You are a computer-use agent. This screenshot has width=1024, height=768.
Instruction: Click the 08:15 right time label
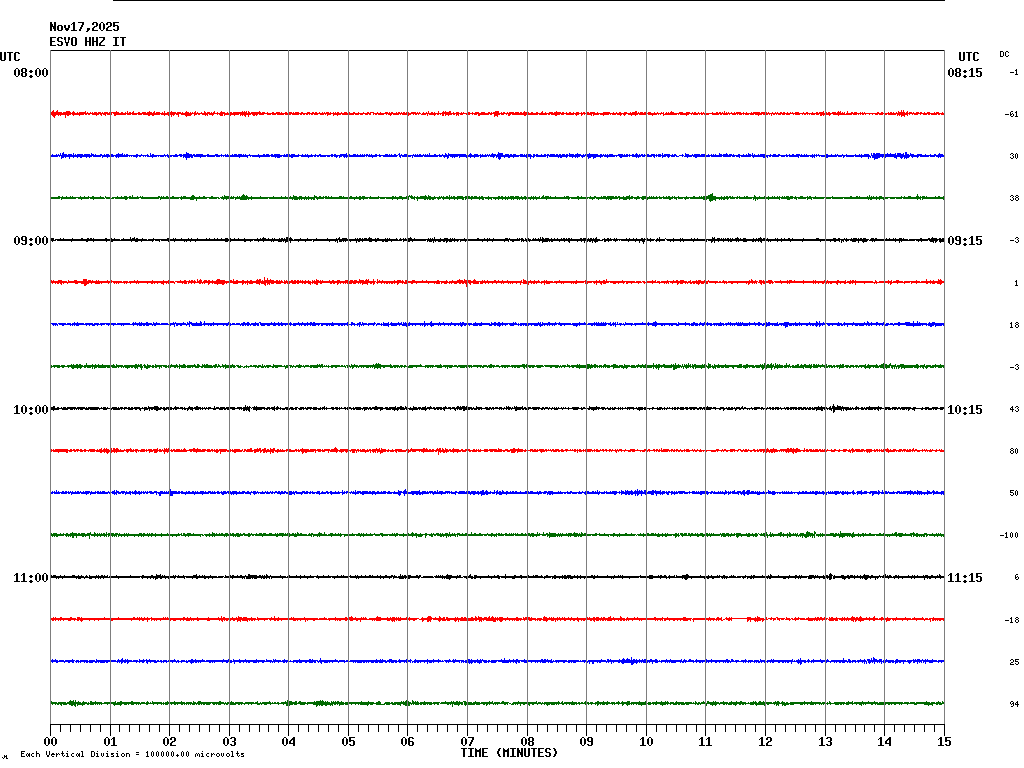point(965,73)
